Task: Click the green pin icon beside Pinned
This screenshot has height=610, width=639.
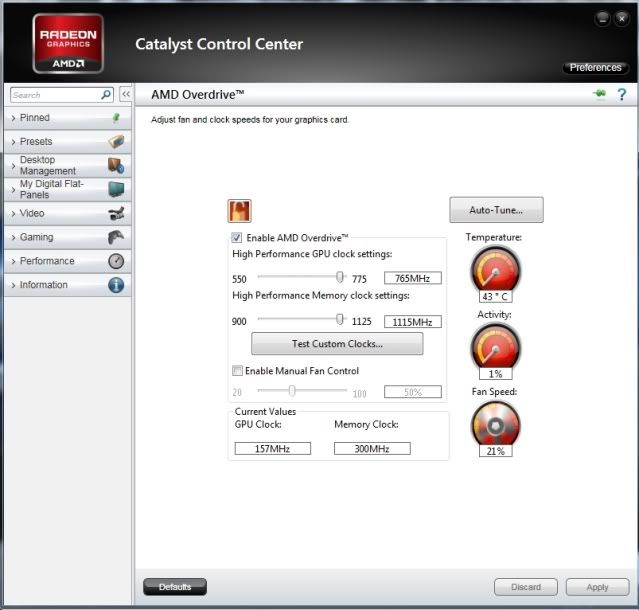Action: [x=116, y=118]
